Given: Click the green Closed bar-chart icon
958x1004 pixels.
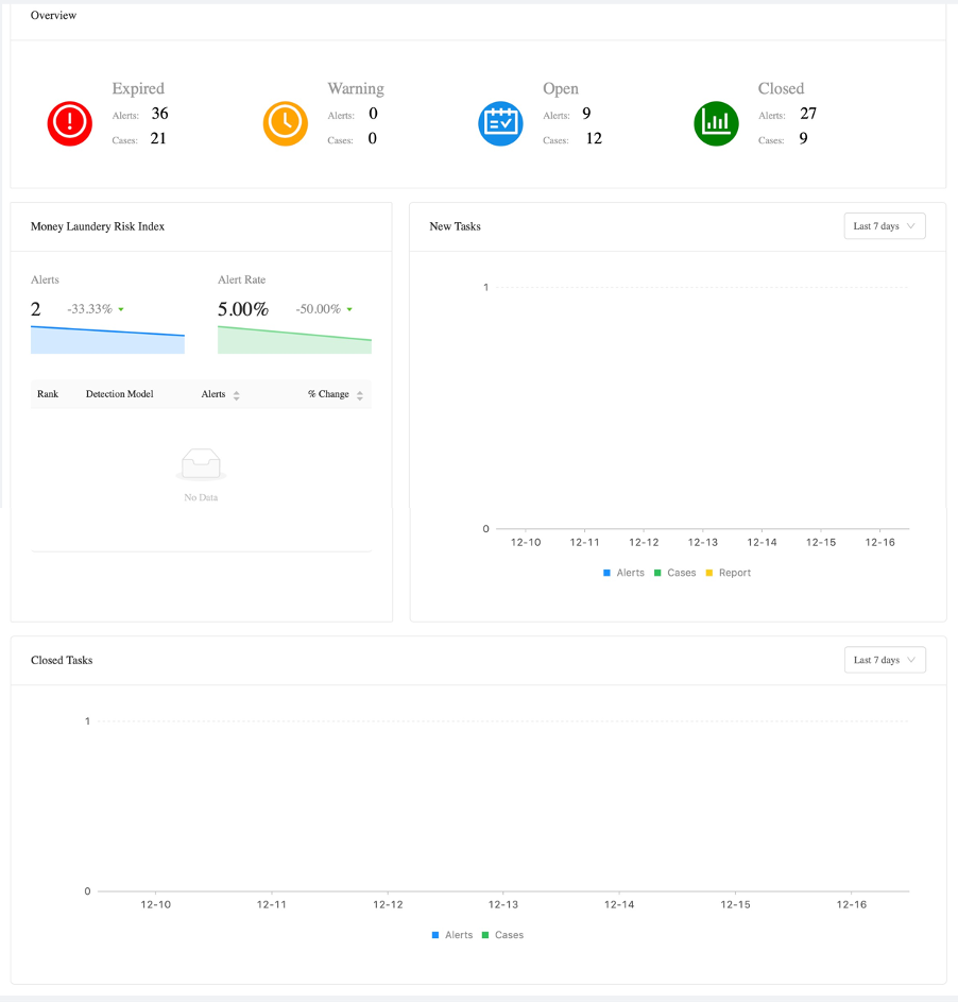Looking at the screenshot, I should tap(716, 124).
